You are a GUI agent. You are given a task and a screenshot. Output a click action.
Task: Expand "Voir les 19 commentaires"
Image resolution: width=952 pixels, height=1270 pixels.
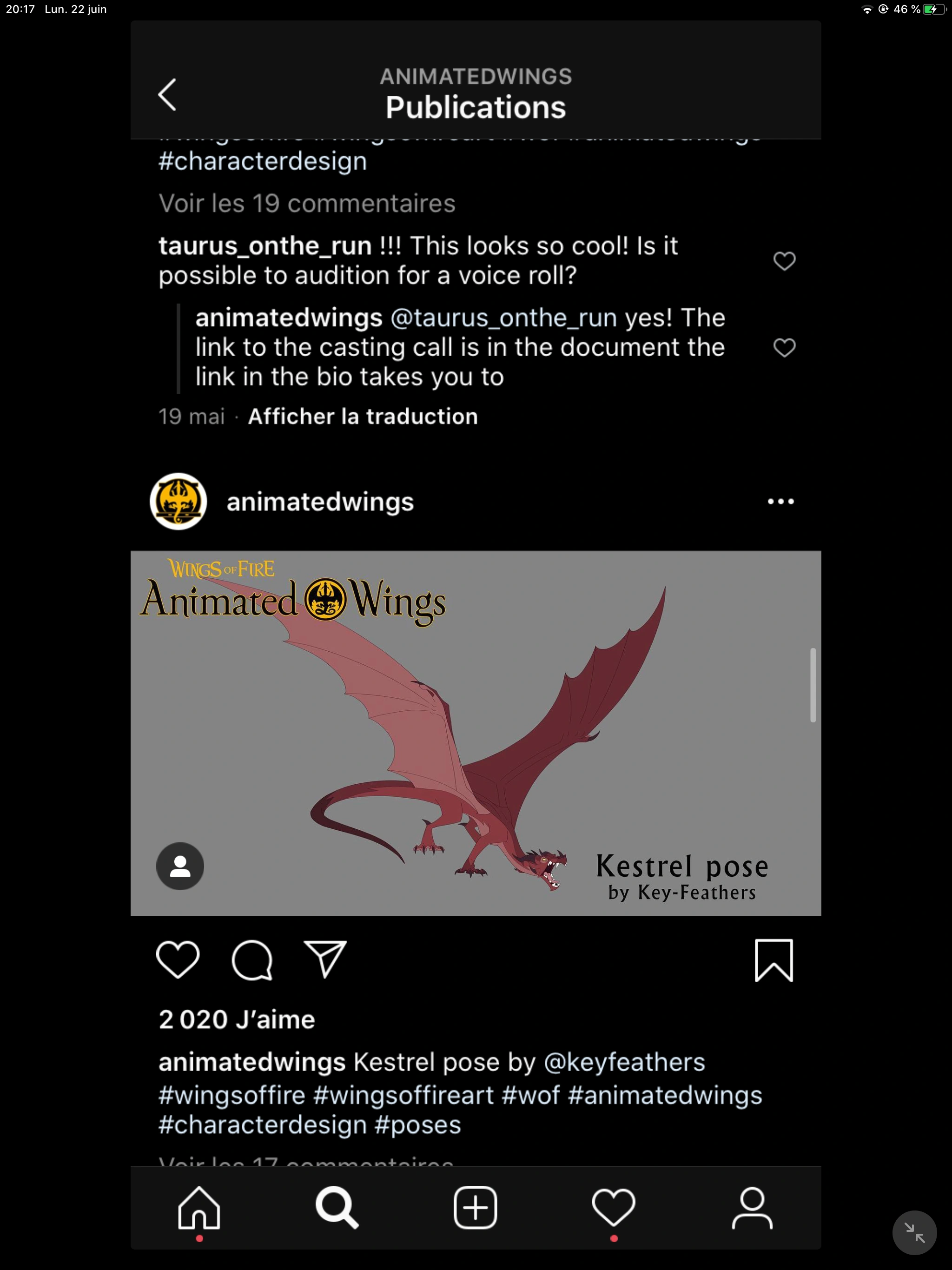[x=307, y=204]
